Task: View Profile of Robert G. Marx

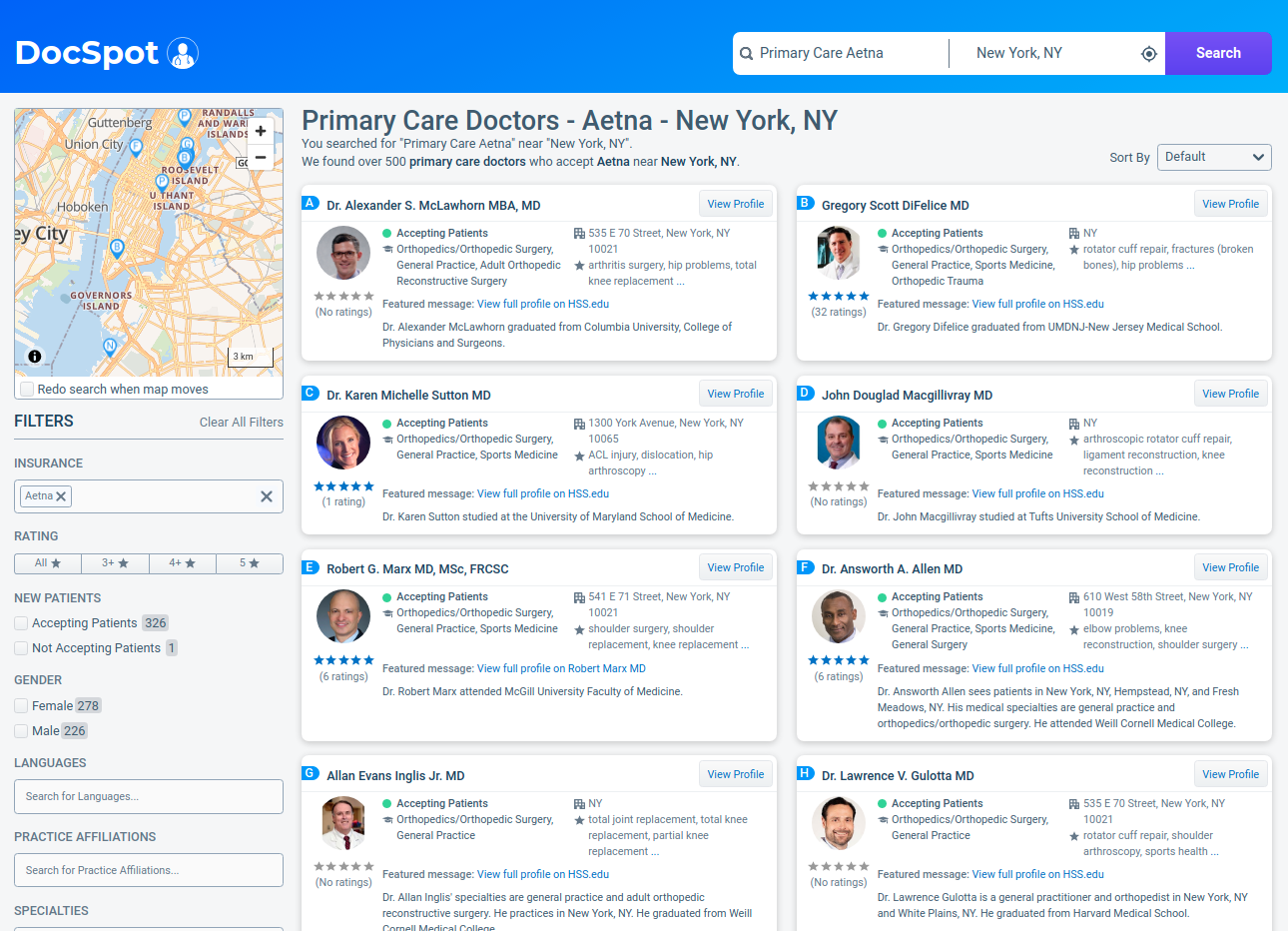Action: pyautogui.click(x=736, y=567)
